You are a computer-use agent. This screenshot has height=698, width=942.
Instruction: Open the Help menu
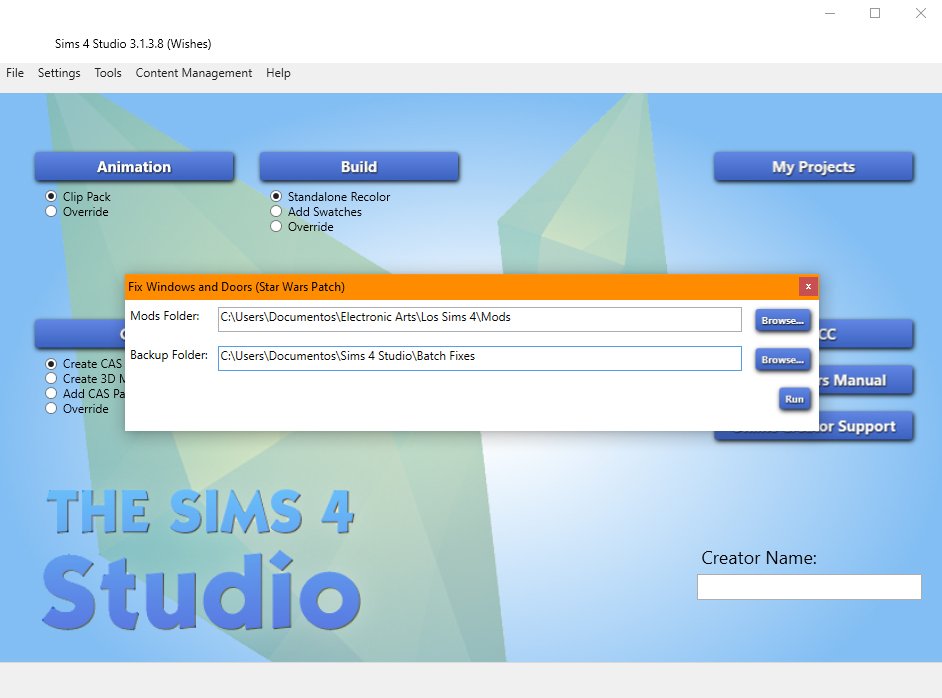pyautogui.click(x=278, y=73)
